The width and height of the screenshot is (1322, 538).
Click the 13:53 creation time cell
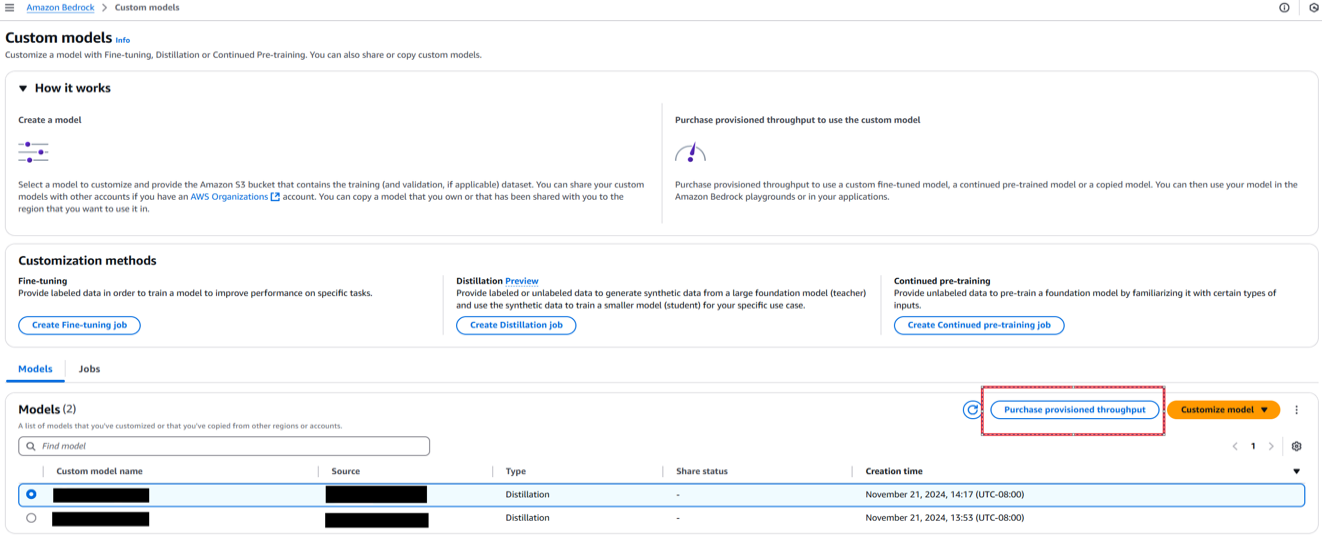click(944, 518)
